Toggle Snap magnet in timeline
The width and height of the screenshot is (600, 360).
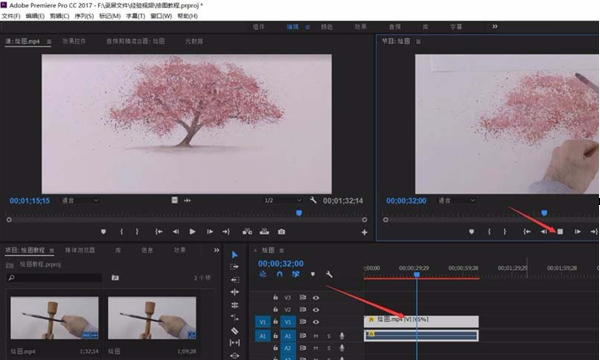pos(280,274)
